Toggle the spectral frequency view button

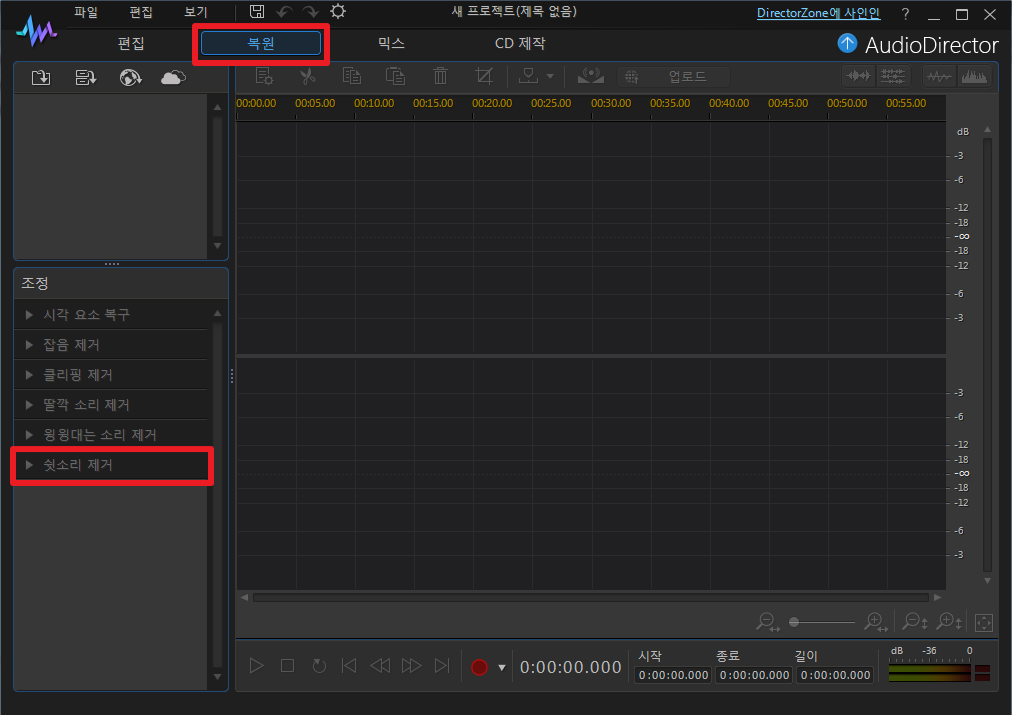click(x=974, y=76)
